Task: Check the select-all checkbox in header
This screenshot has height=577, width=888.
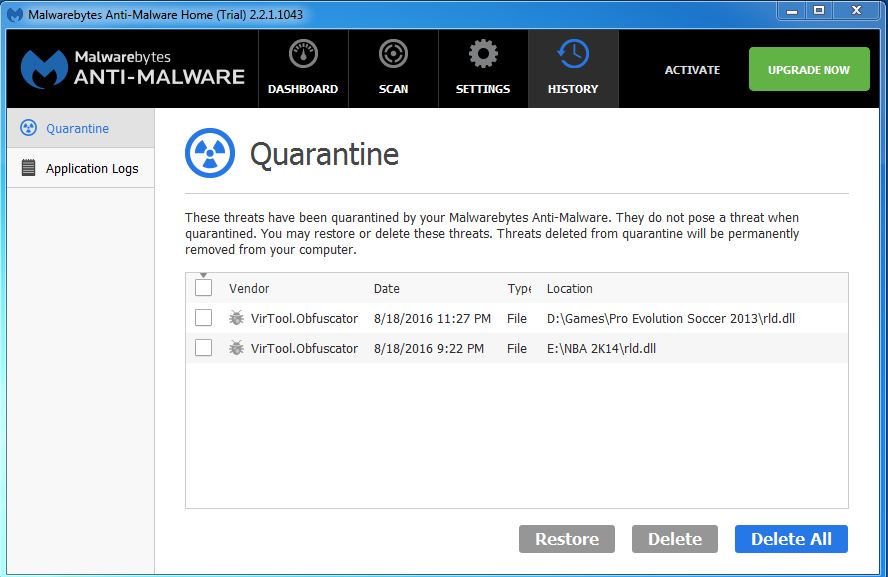Action: point(204,288)
